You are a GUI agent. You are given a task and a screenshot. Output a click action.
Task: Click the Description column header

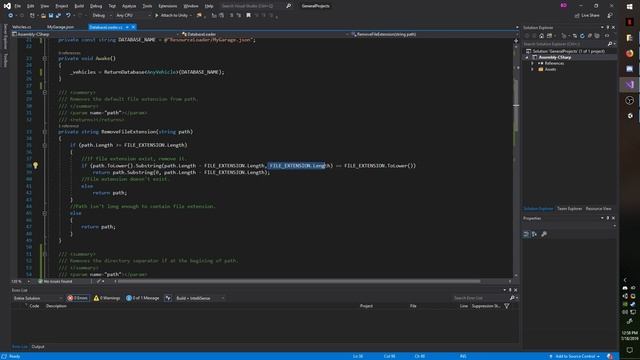(x=56, y=306)
